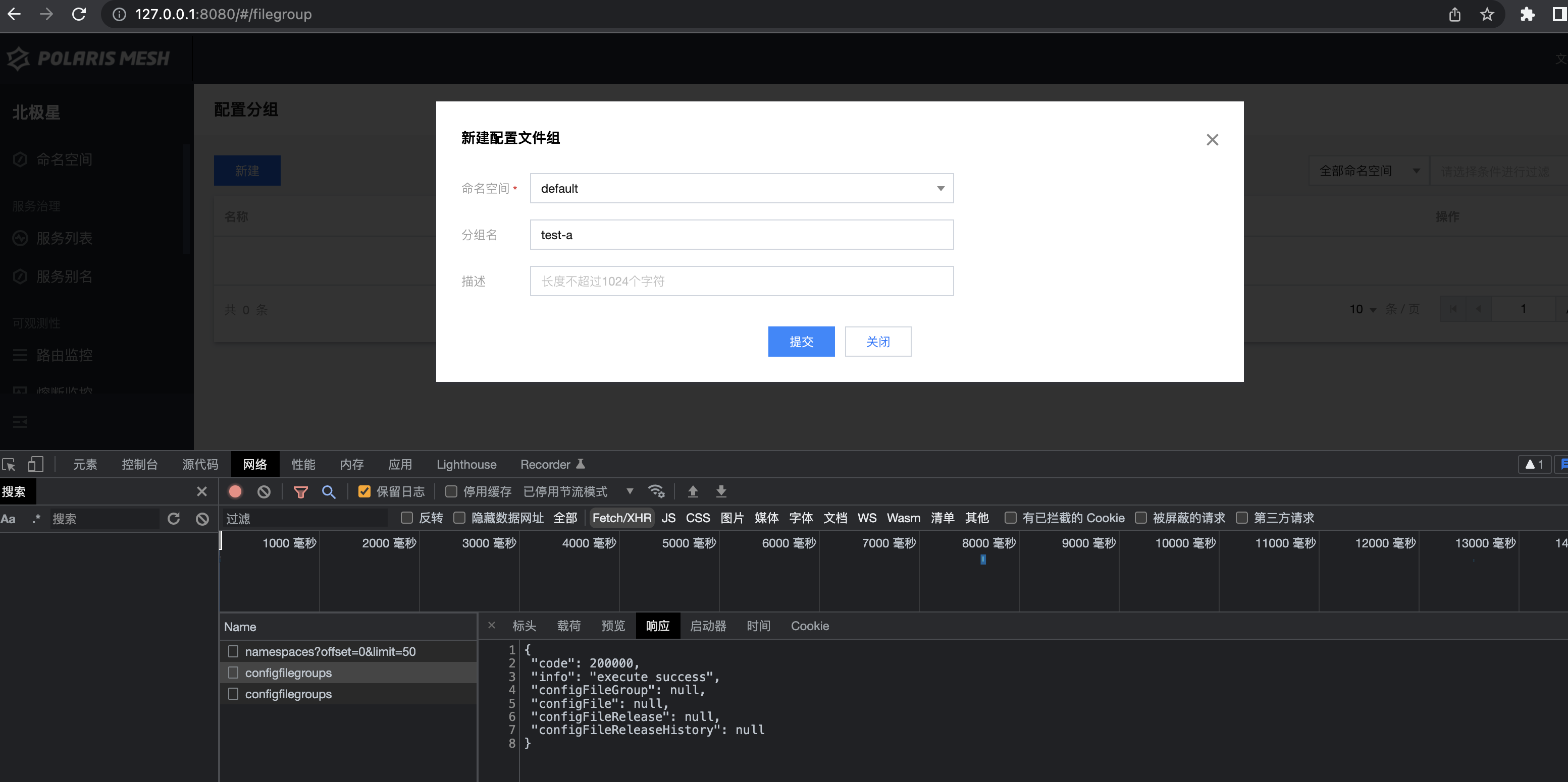Show the 载荷 payload tab
This screenshot has height=782, width=1568.
click(x=568, y=626)
